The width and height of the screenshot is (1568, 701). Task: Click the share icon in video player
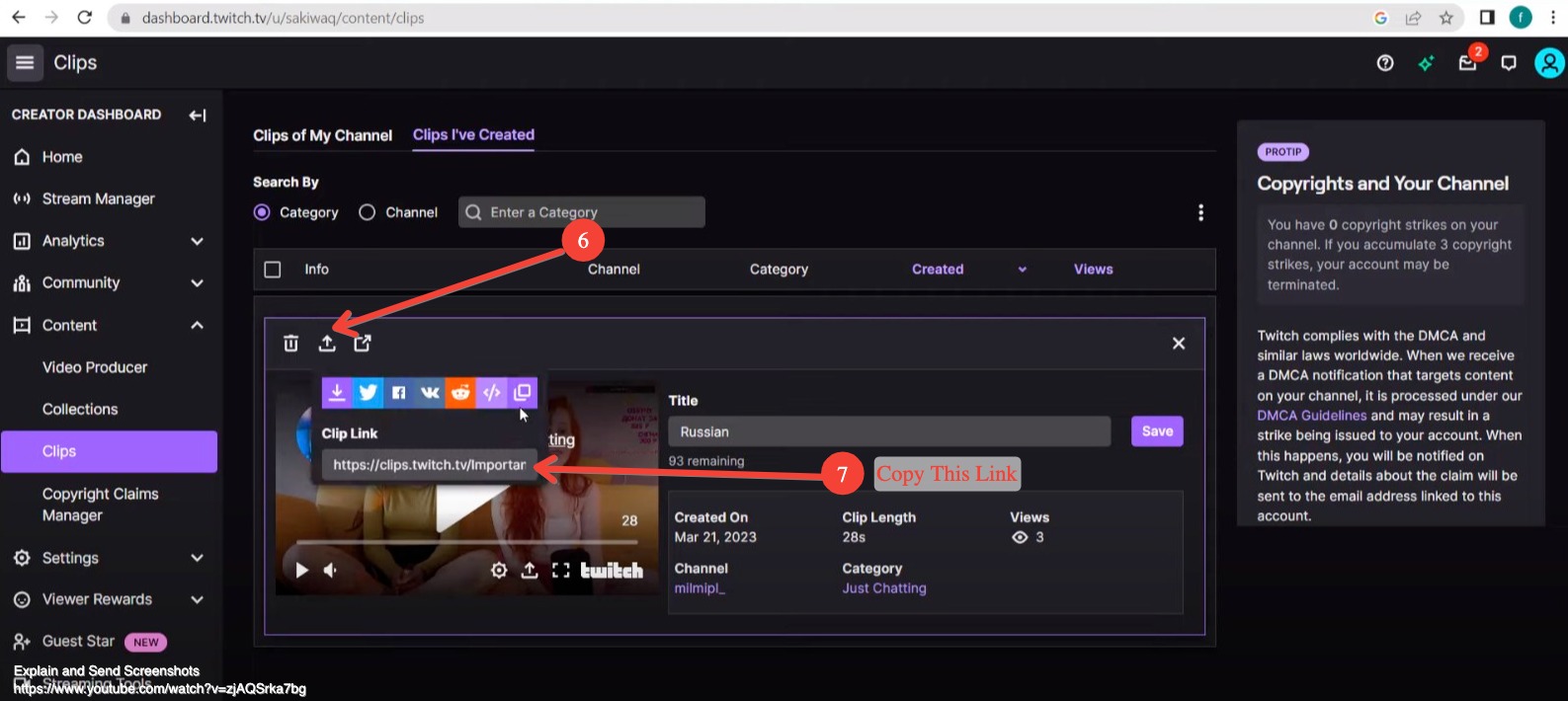click(x=530, y=570)
